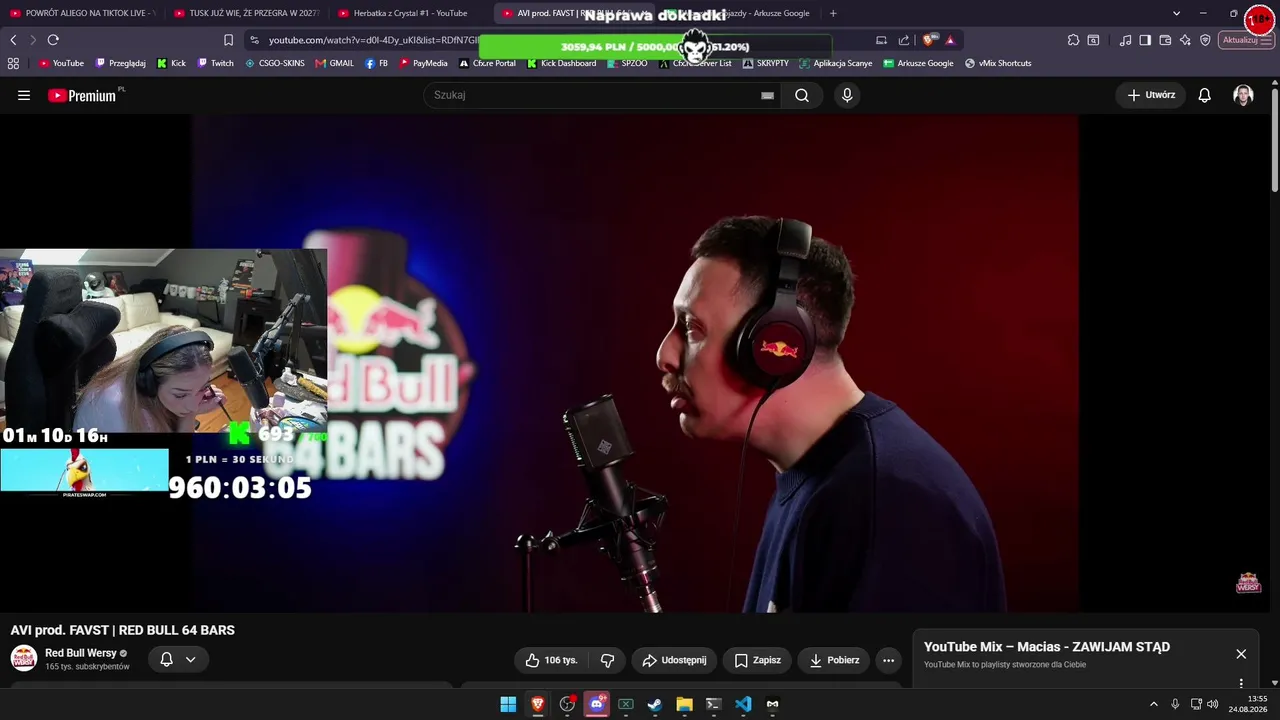Switch to Herbatka z Crystal #1 tab
Viewport: 1280px width, 720px height.
pos(410,13)
